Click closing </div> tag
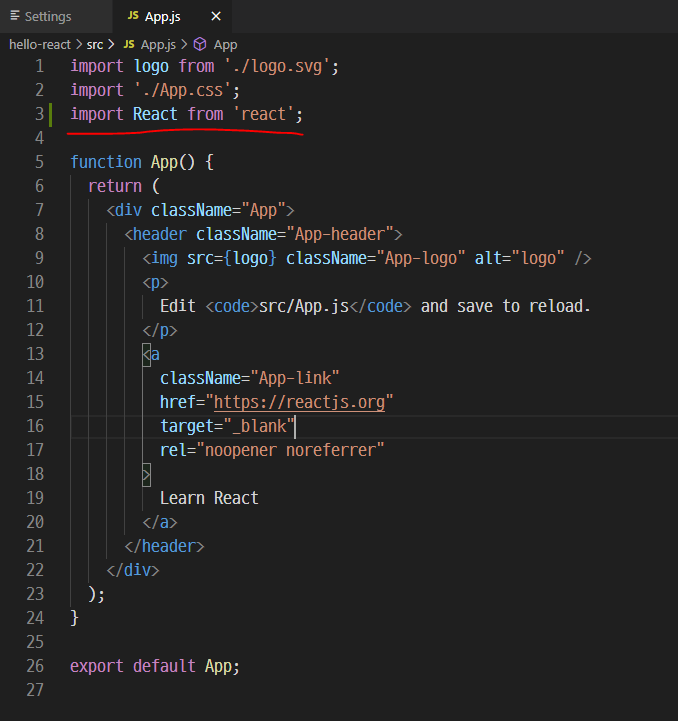 pos(133,570)
